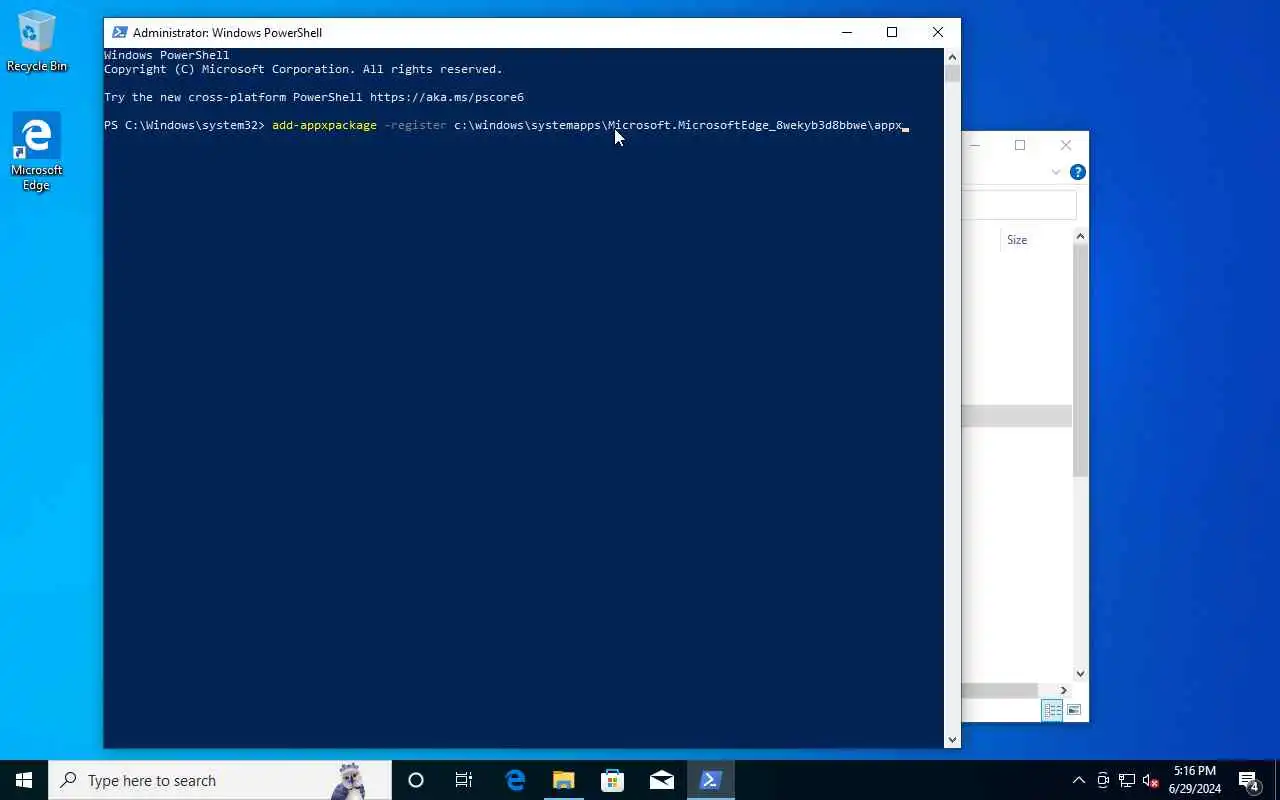Image resolution: width=1280 pixels, height=800 pixels.
Task: Click the PowerShell taskbar button
Action: click(x=711, y=780)
